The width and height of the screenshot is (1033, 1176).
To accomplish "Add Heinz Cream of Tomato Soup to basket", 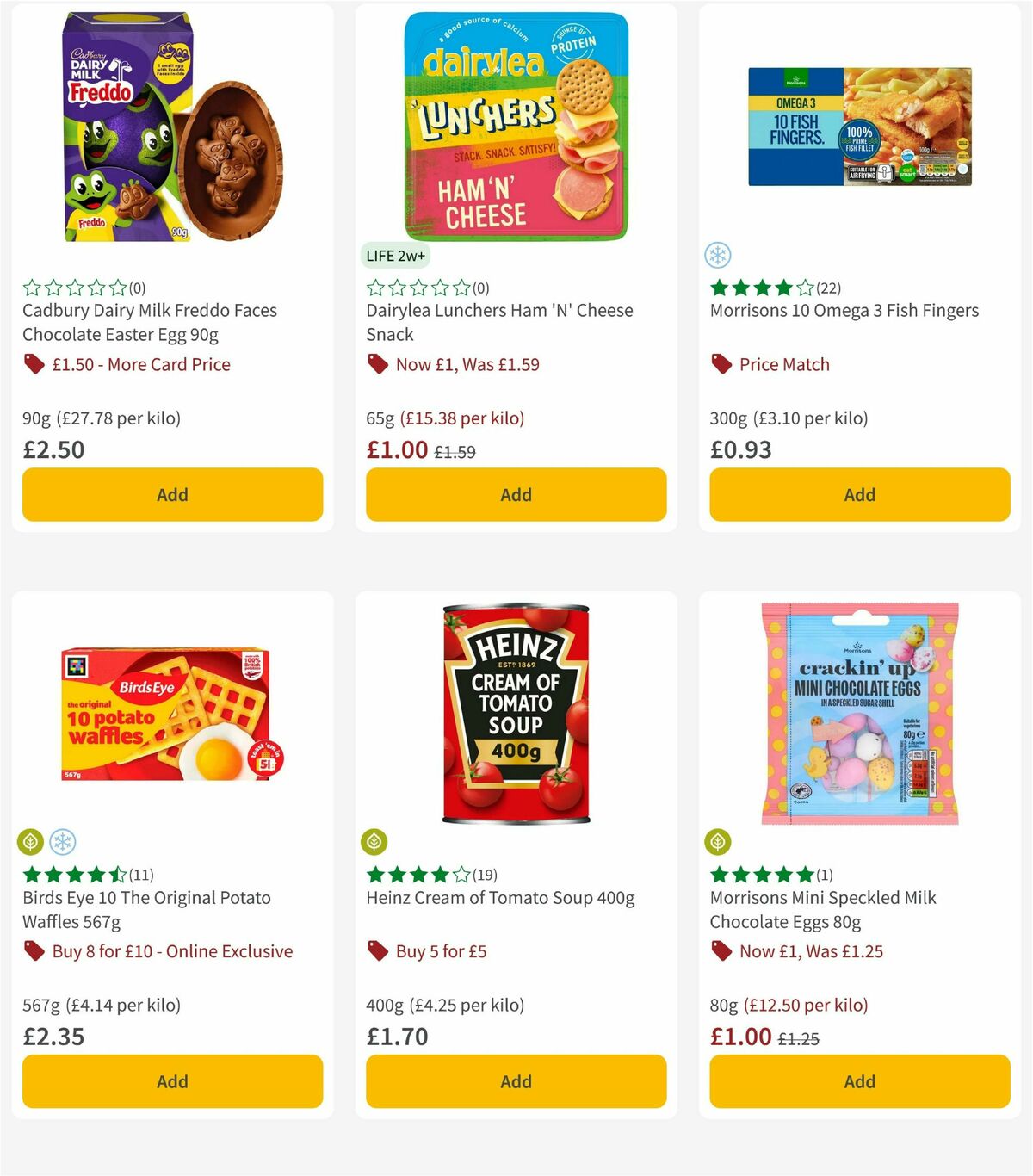I will (x=516, y=1081).
